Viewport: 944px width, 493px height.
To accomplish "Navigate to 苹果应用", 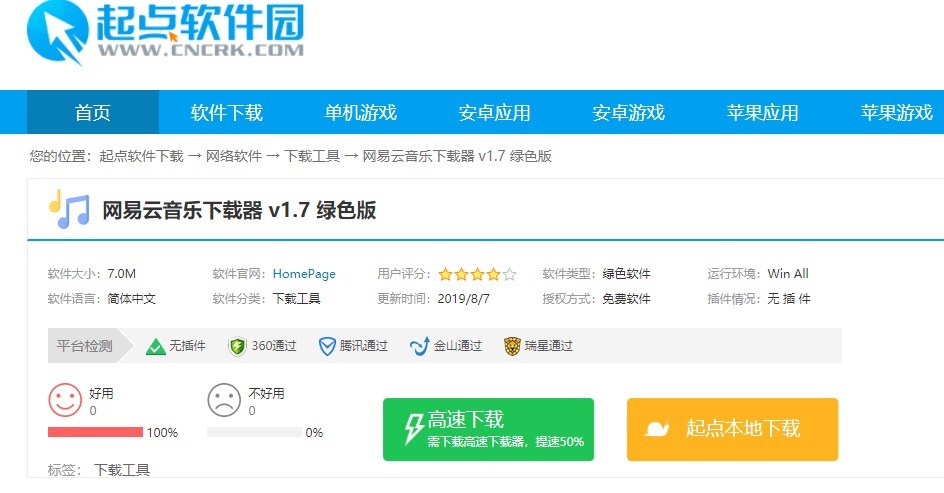I will 762,112.
